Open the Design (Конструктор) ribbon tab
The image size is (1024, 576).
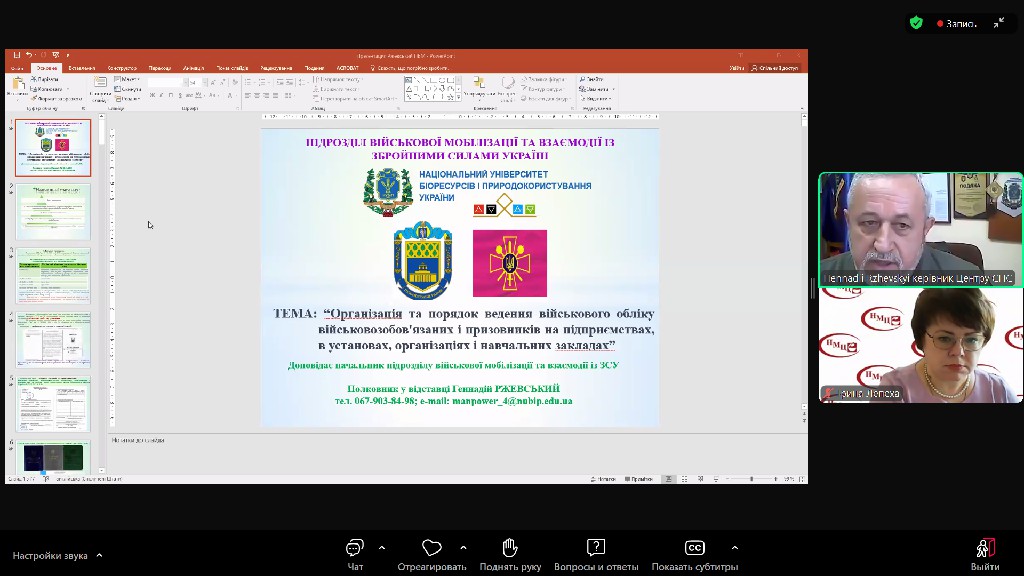122,68
